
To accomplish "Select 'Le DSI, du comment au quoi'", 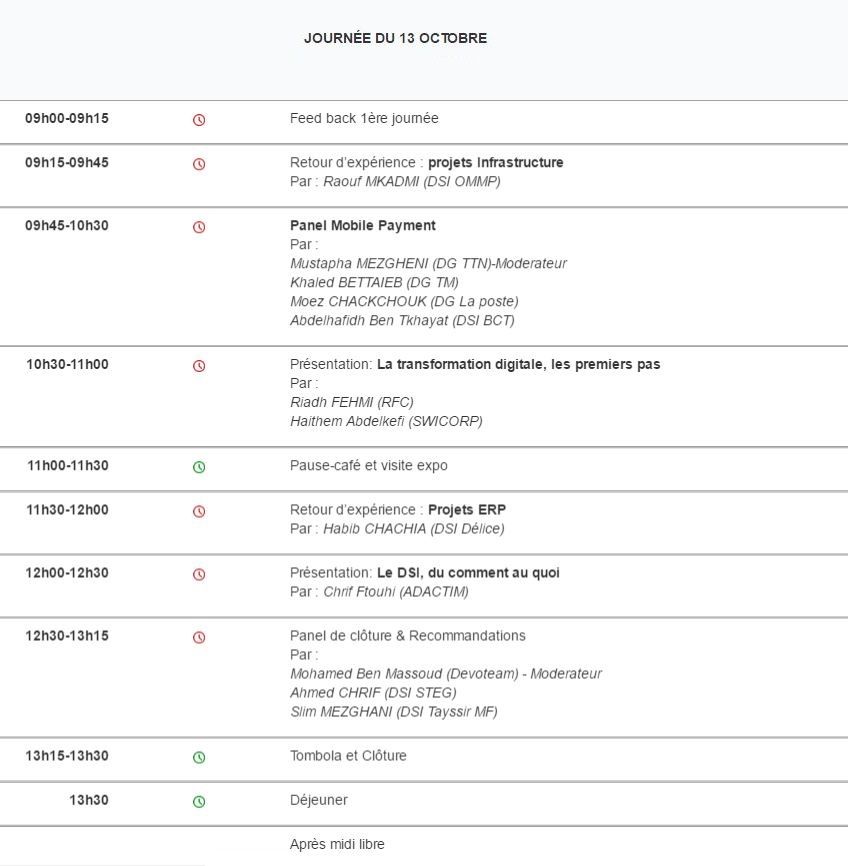I will tap(468, 572).
